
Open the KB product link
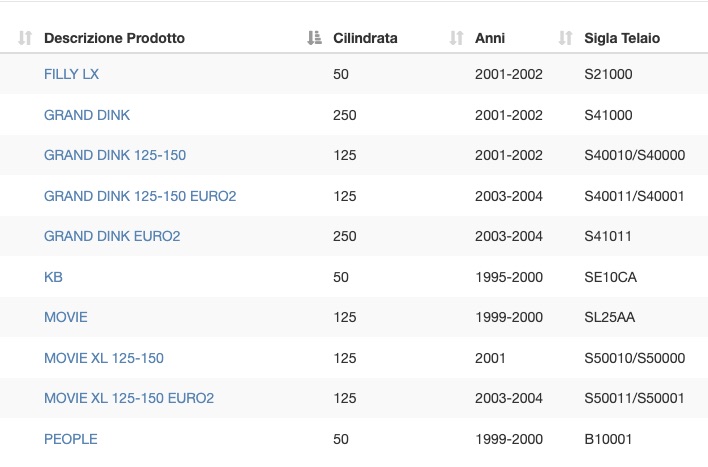pyautogui.click(x=53, y=277)
